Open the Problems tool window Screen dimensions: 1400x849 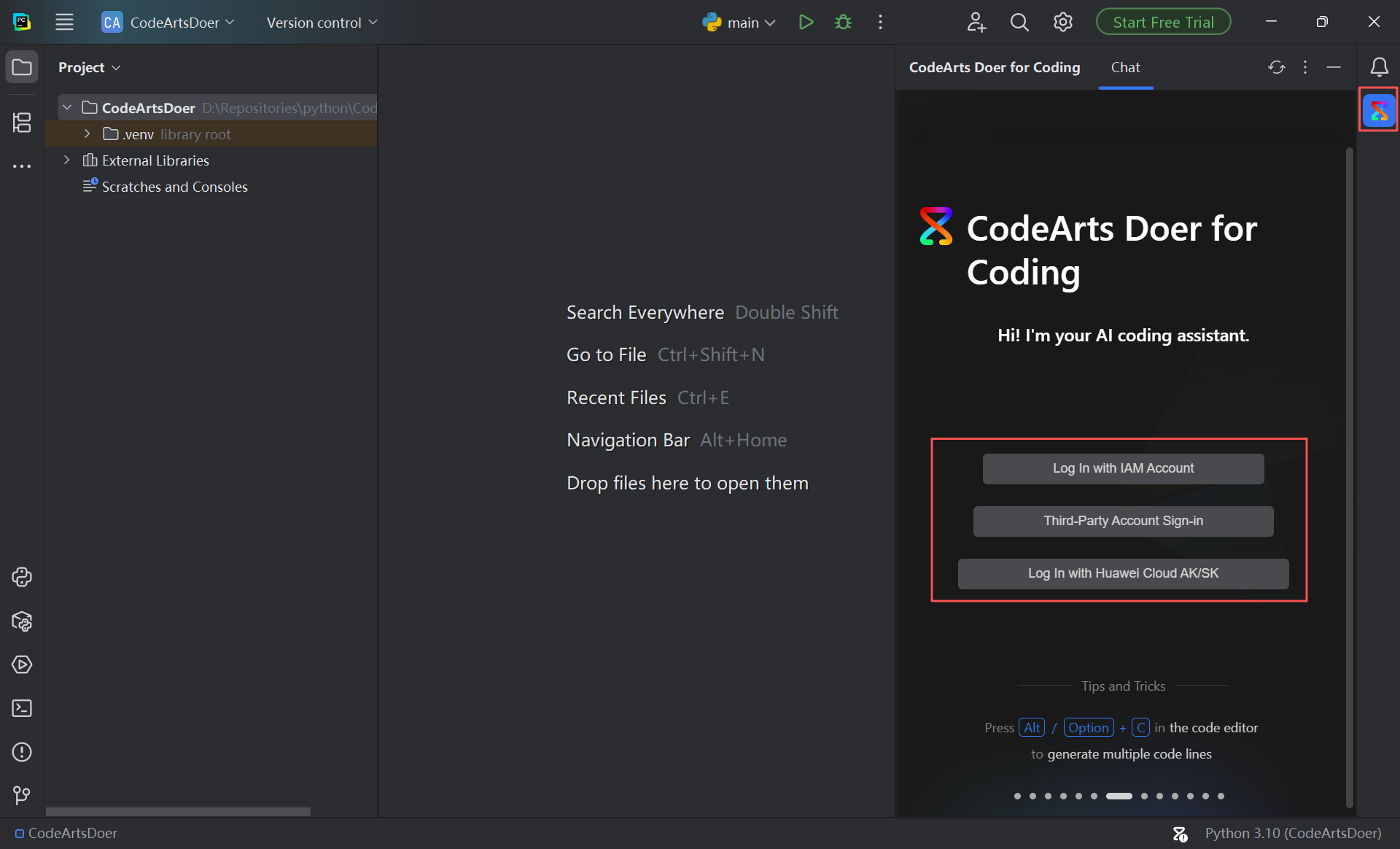22,752
